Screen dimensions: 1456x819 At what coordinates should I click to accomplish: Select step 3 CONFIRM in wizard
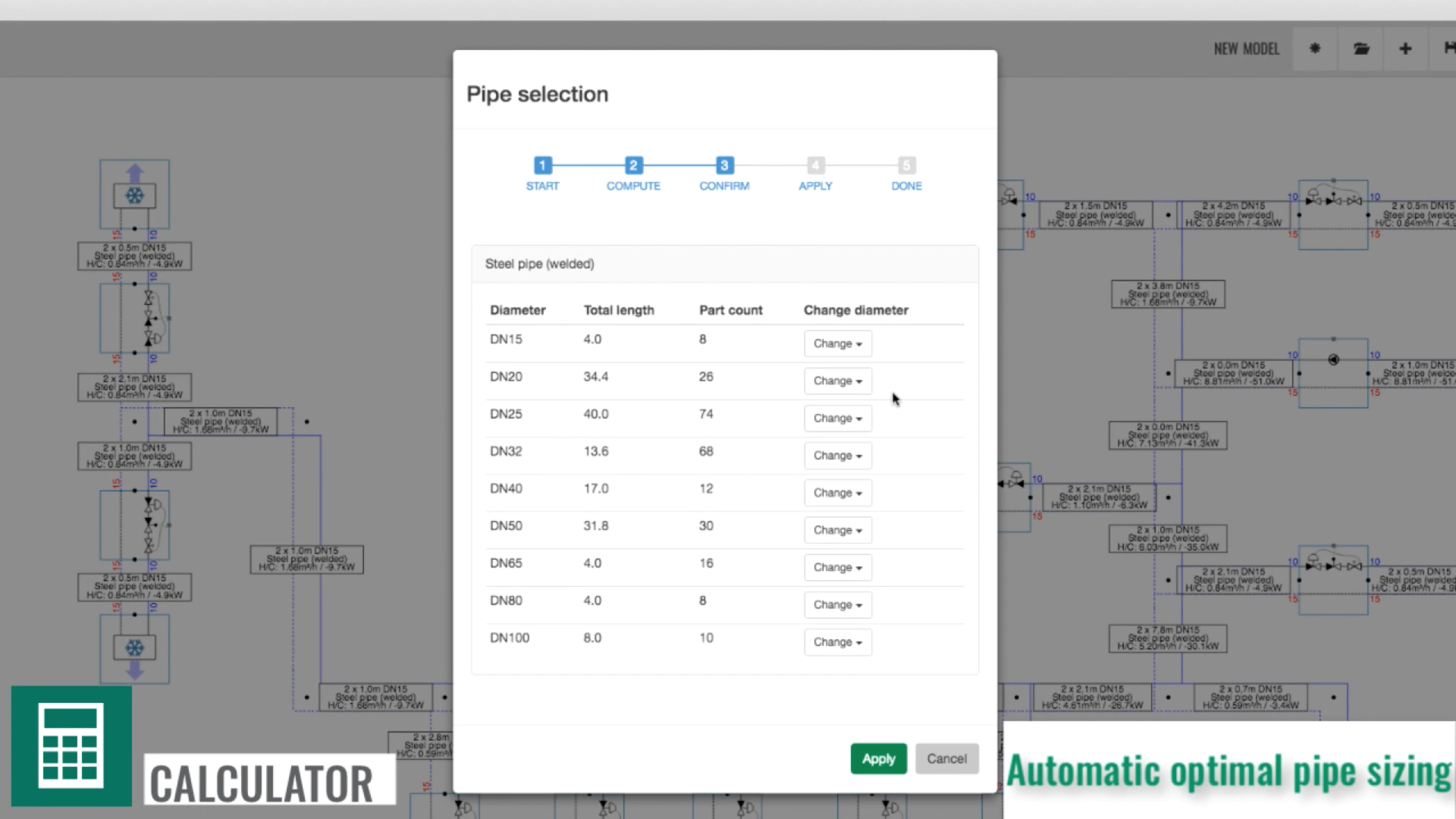coord(724,165)
